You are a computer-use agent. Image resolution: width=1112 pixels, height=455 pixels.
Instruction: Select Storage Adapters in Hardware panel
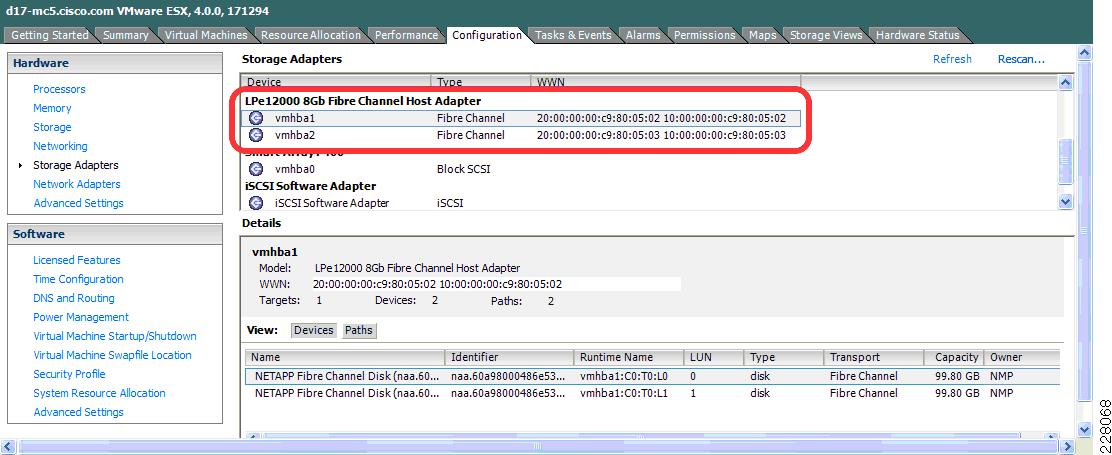tap(76, 164)
